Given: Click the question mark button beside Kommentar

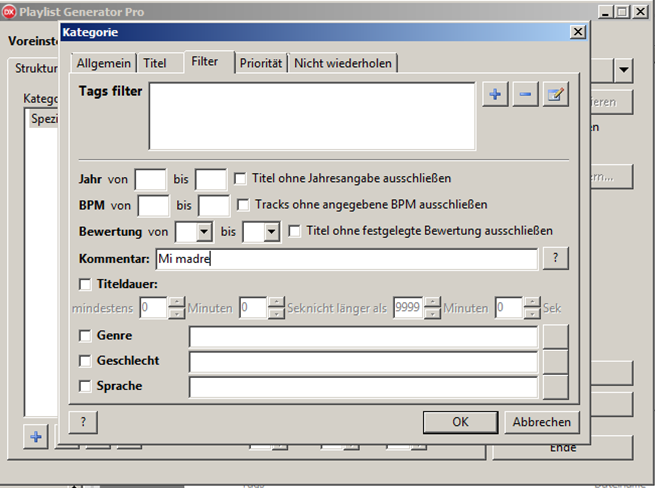Looking at the screenshot, I should (x=555, y=258).
